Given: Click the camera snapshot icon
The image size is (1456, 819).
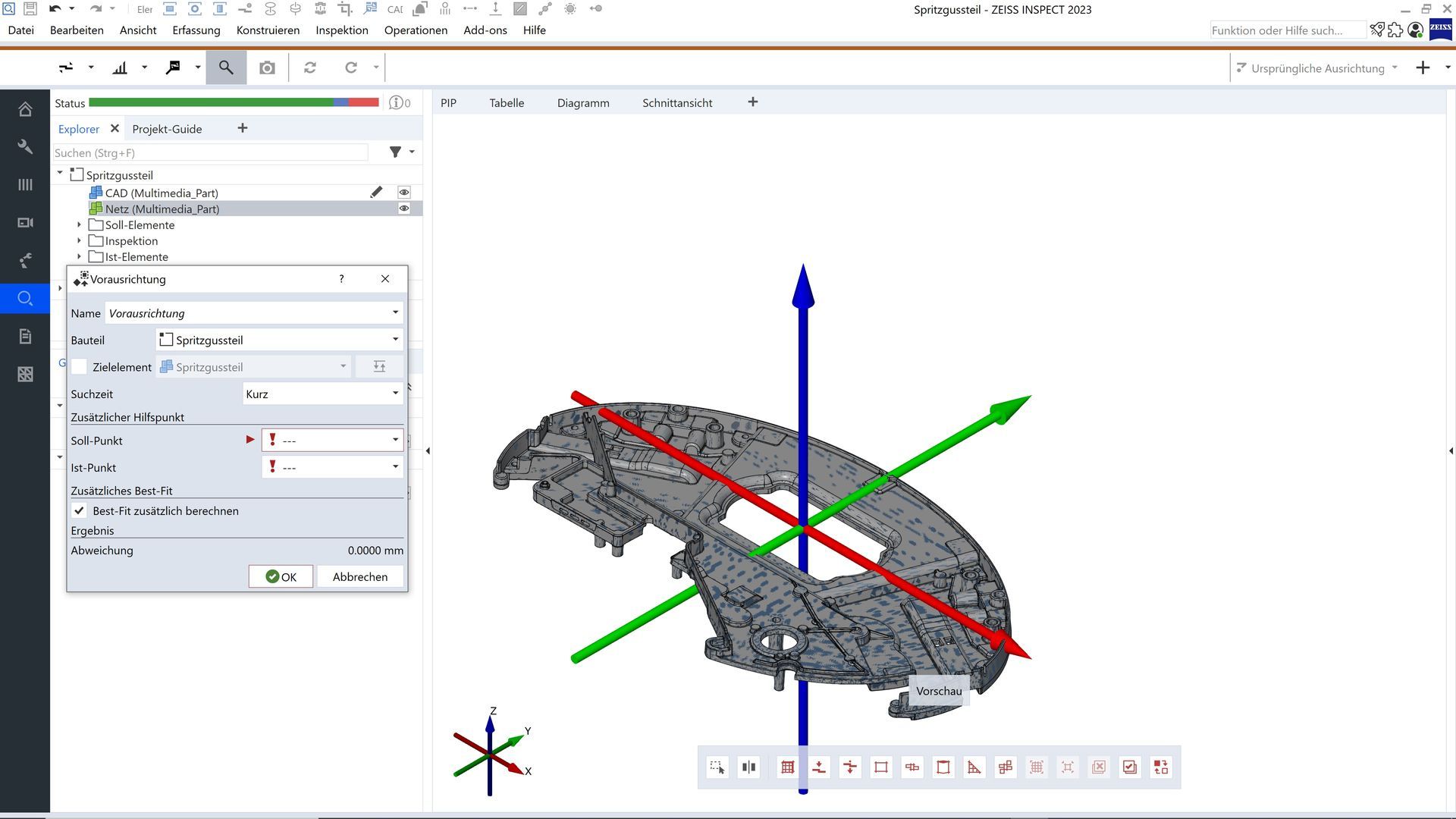Looking at the screenshot, I should pyautogui.click(x=267, y=68).
